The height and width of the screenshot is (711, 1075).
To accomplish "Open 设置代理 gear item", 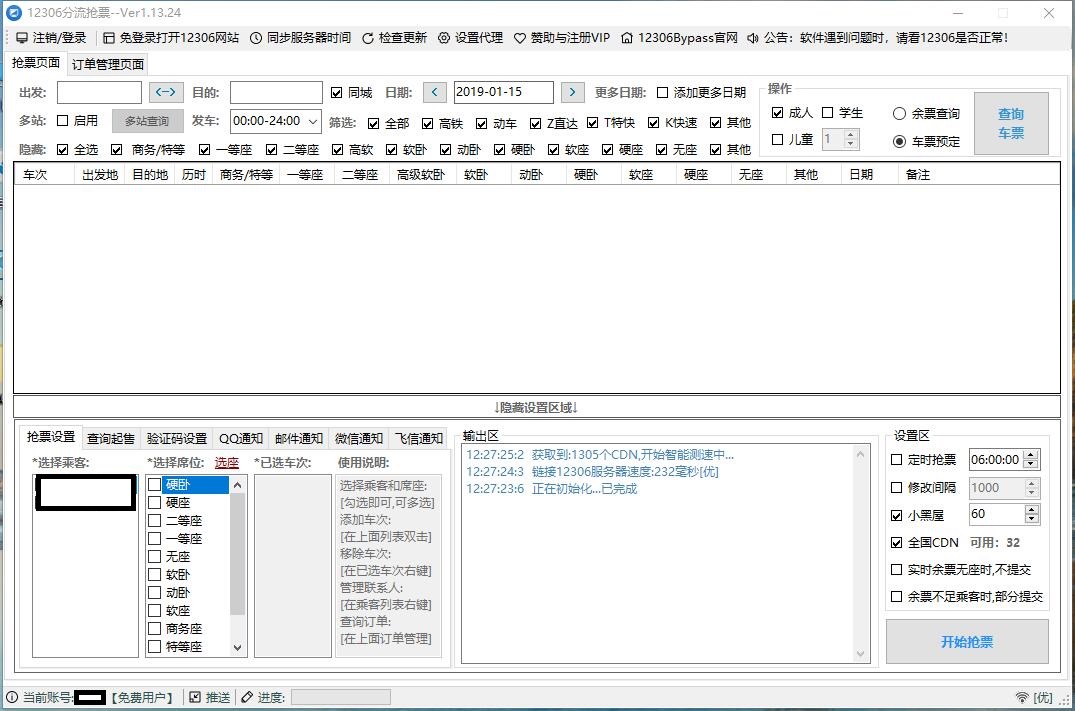I will point(470,38).
